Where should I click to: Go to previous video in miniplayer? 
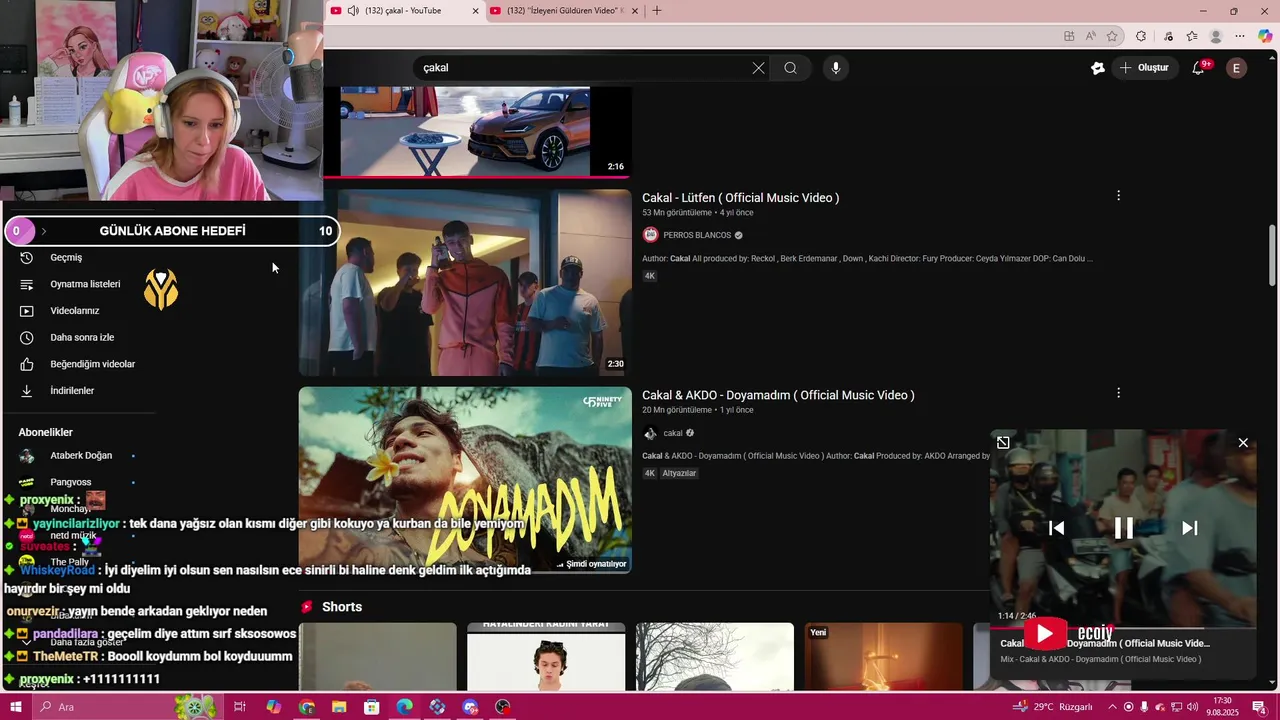pyautogui.click(x=1056, y=528)
